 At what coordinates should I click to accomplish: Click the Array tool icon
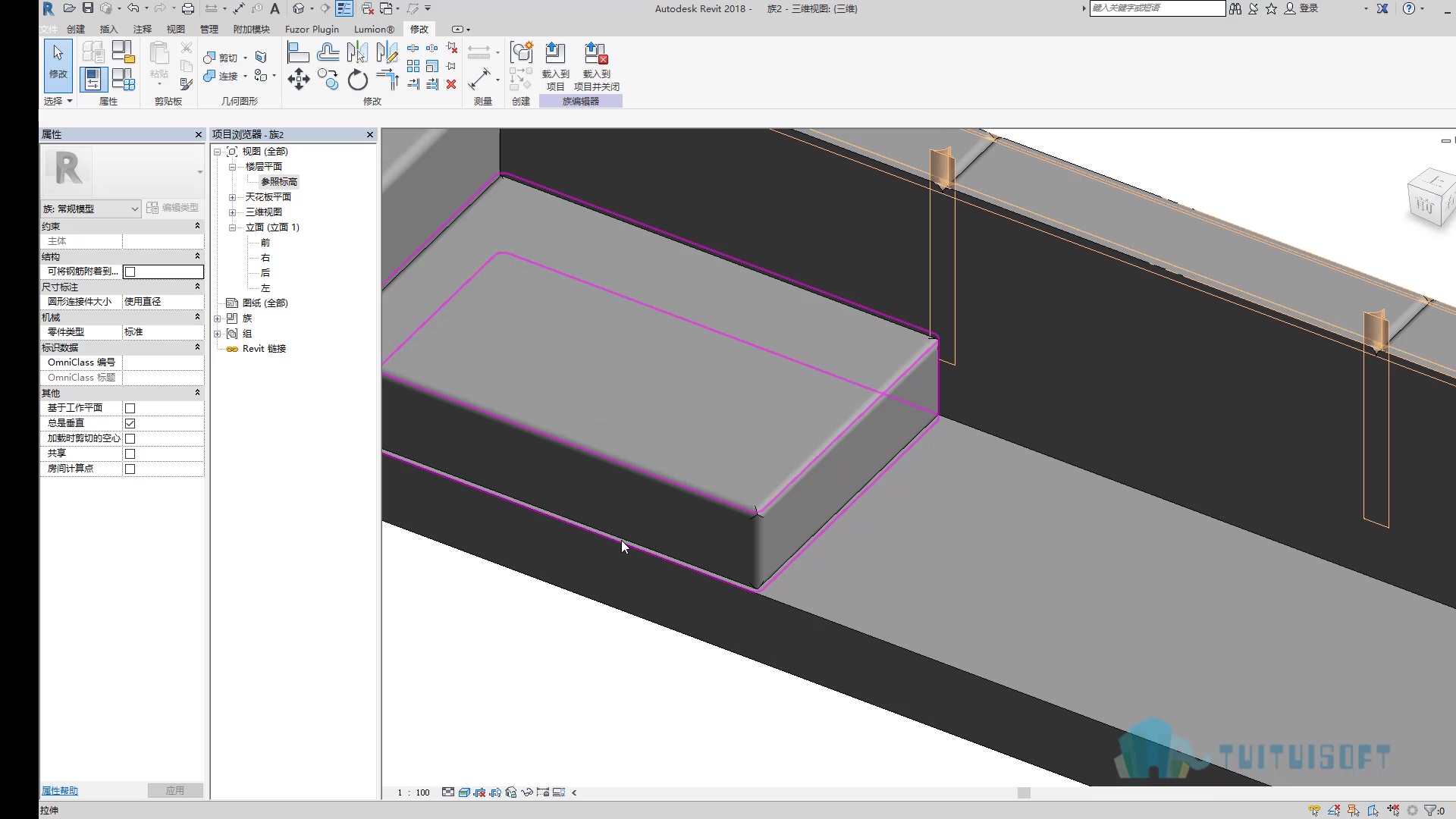(x=413, y=66)
